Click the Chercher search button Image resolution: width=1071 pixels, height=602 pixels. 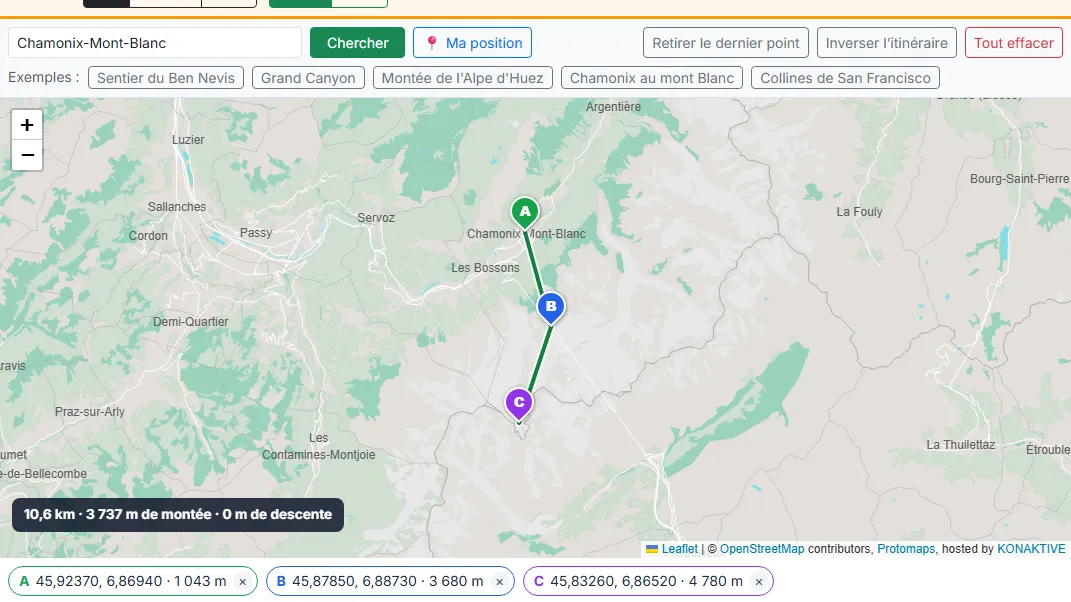coord(357,43)
